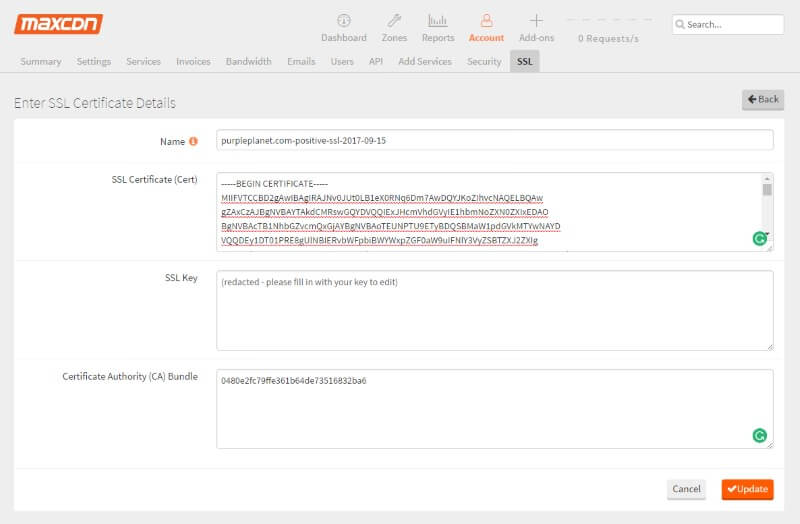
Task: Click the orange info icon beside Name
Action: tap(193, 141)
